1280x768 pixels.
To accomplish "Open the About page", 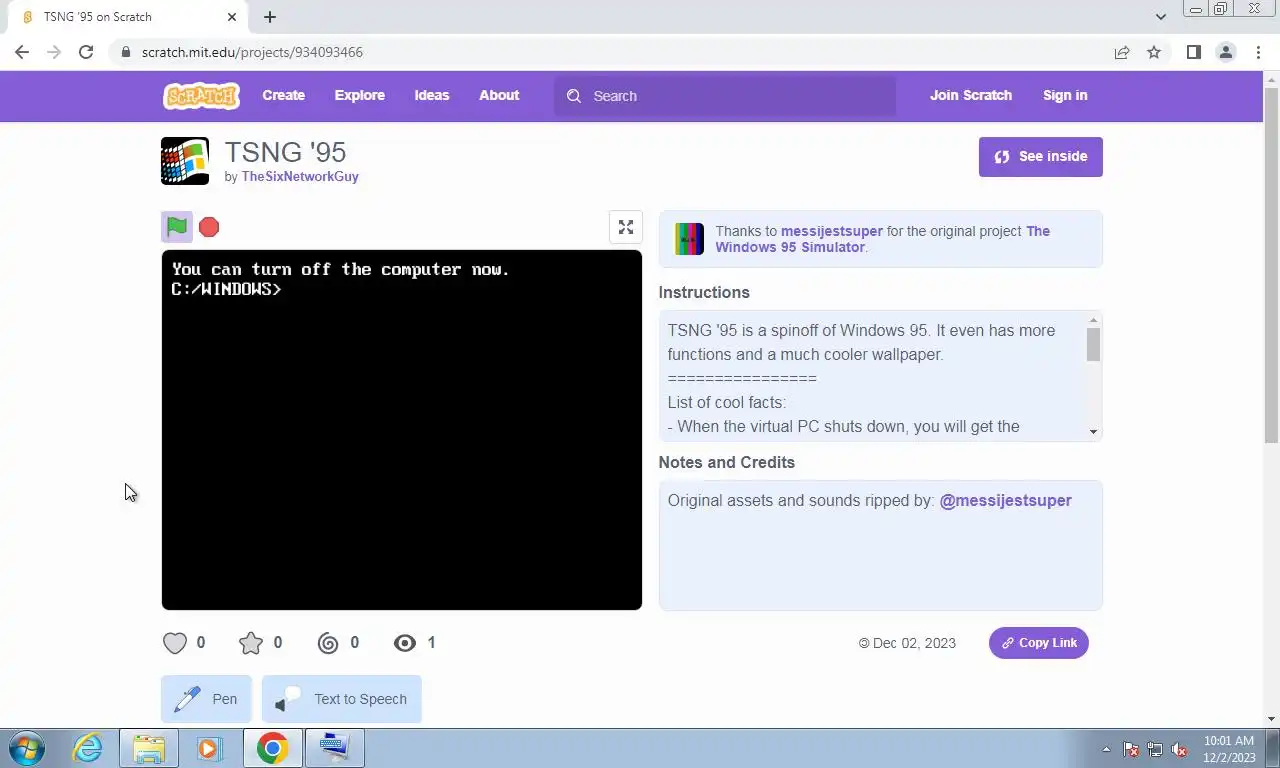I will pos(499,96).
